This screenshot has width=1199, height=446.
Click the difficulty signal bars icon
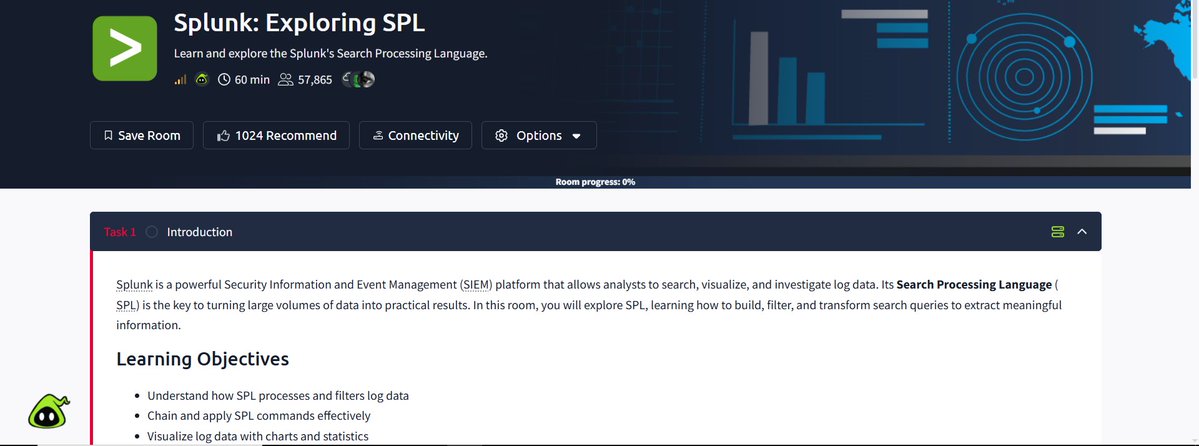click(x=180, y=80)
